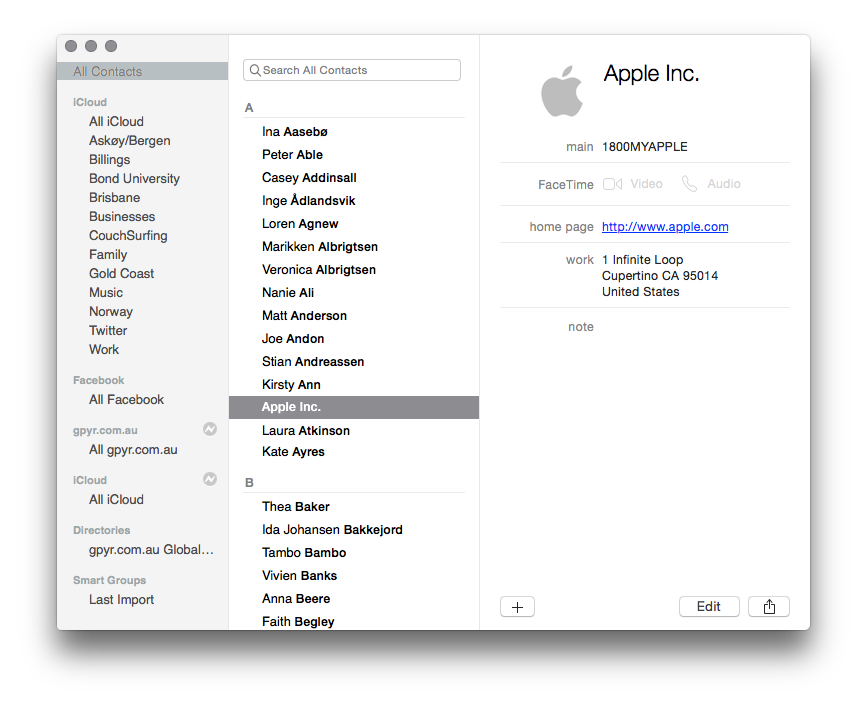Click the Apple Inc. name heading
The height and width of the screenshot is (709, 867).
coord(651,74)
